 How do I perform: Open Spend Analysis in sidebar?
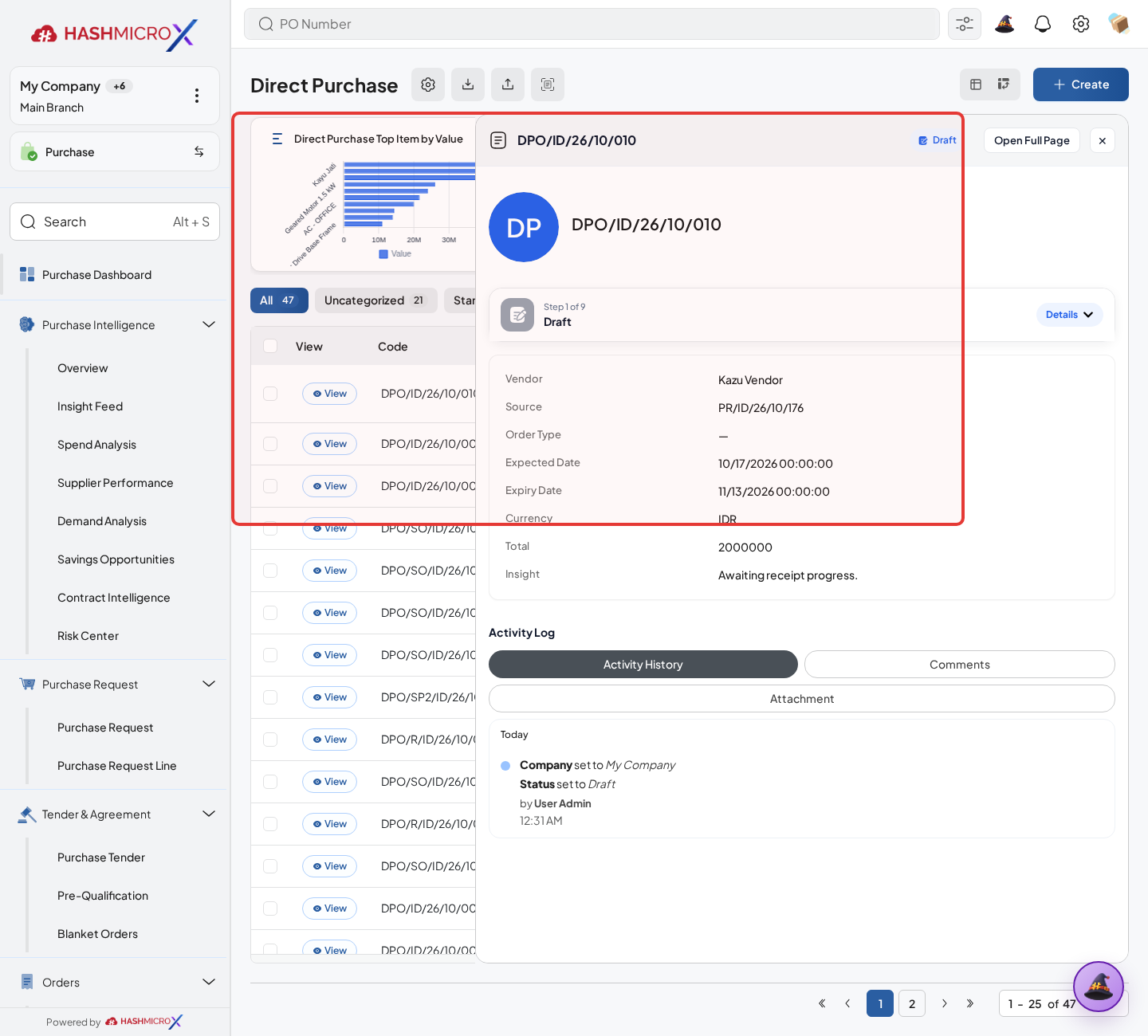point(96,445)
